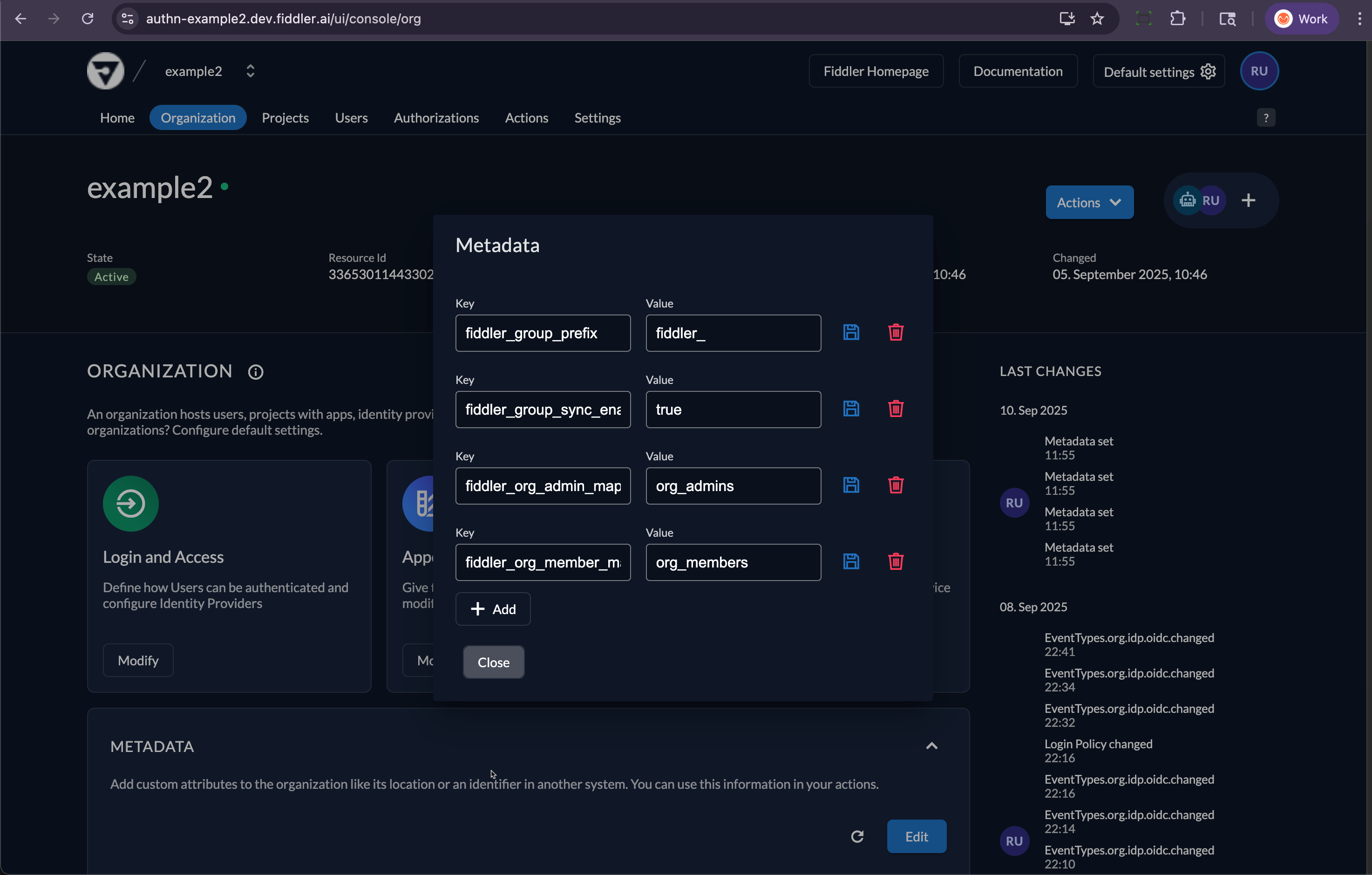The image size is (1372, 875).
Task: Switch to the Users tab
Action: [351, 117]
